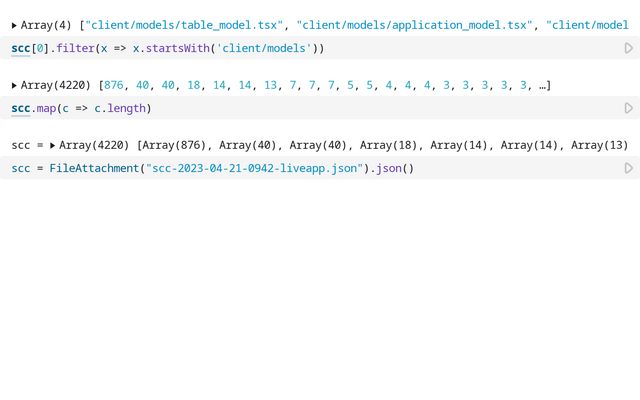
Task: Click Array(18) in the scc output
Action: (391, 145)
